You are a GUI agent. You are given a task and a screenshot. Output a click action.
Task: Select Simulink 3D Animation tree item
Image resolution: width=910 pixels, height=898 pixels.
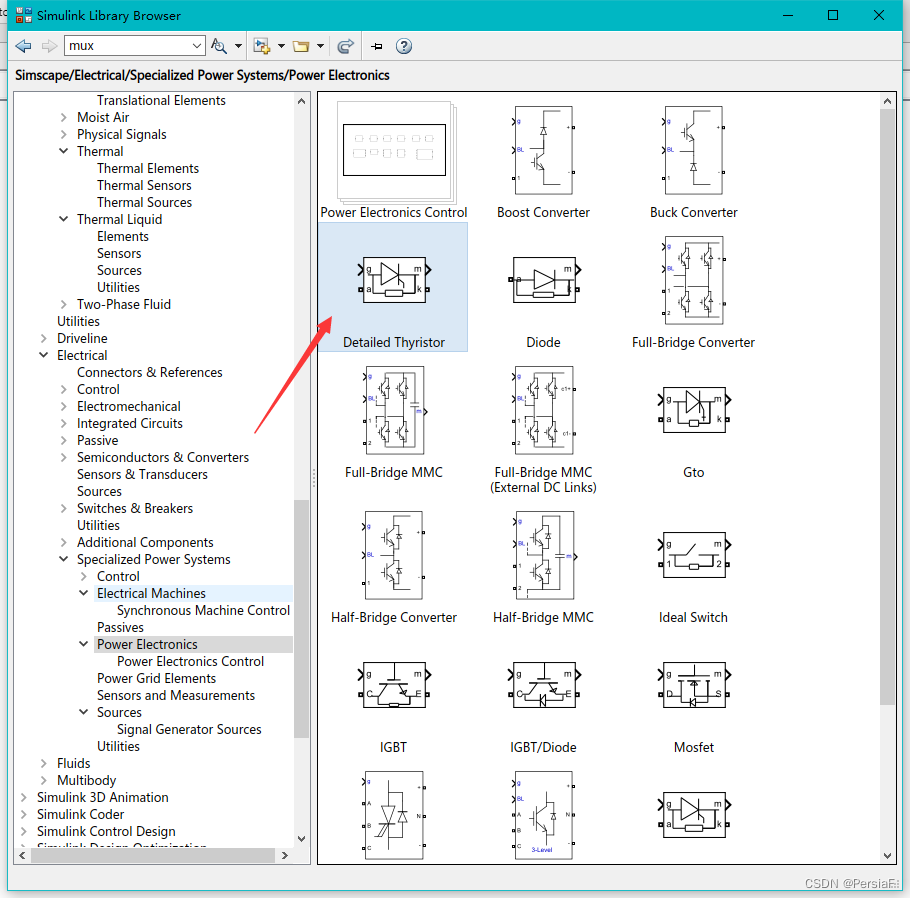point(103,797)
